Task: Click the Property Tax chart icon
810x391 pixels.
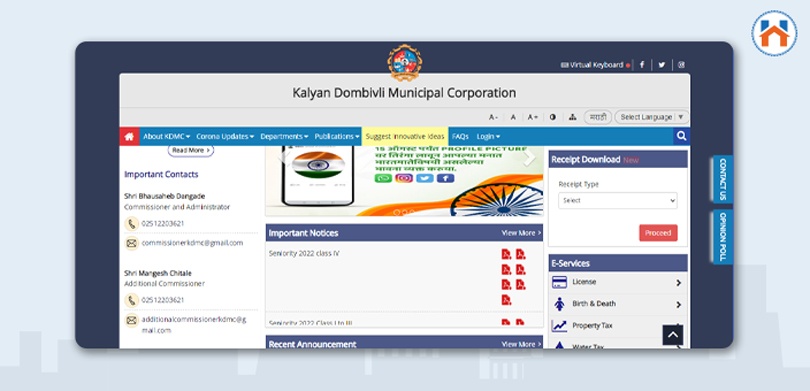Action: pos(559,326)
